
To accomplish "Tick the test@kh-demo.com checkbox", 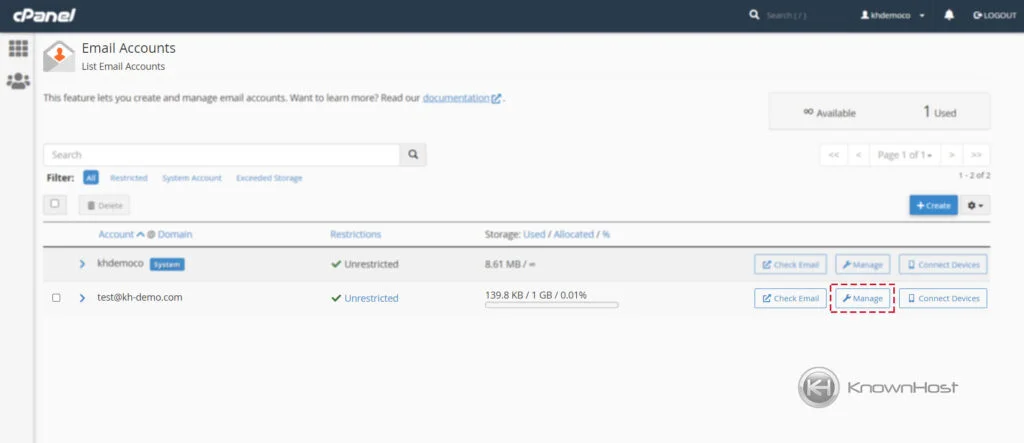I will tap(56, 298).
